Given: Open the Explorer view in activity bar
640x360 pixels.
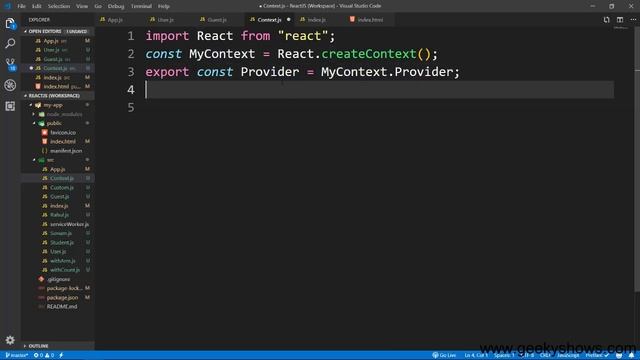Looking at the screenshot, I should coord(10,24).
